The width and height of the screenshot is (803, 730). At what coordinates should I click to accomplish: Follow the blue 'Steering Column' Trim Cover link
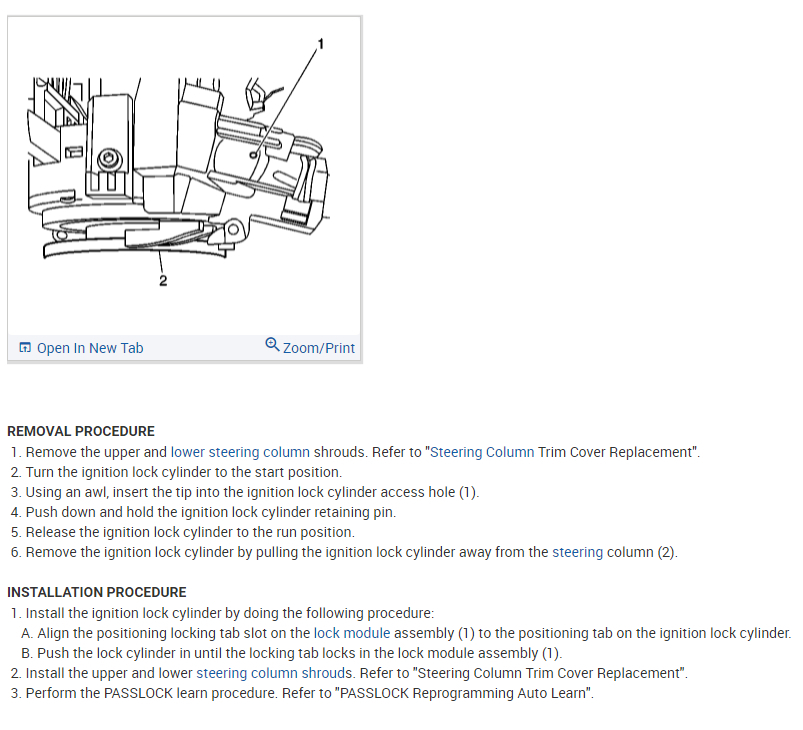click(482, 452)
